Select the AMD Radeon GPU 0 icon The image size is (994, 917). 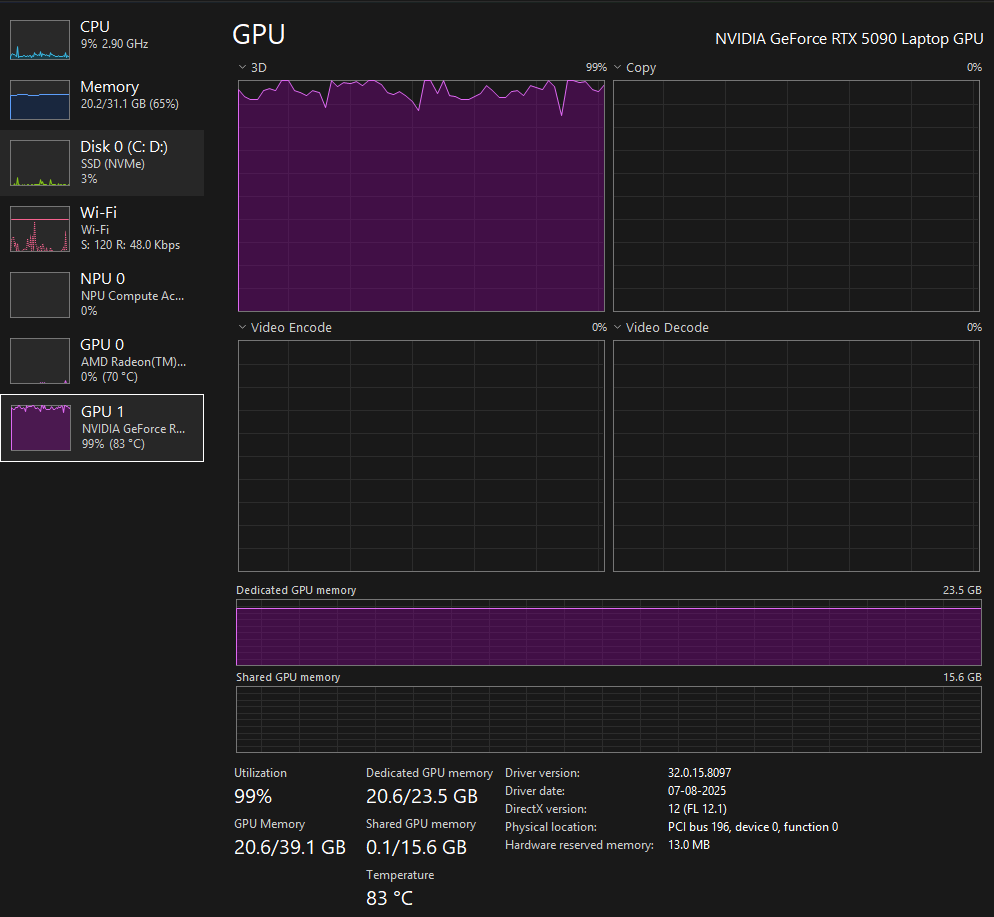(x=40, y=360)
